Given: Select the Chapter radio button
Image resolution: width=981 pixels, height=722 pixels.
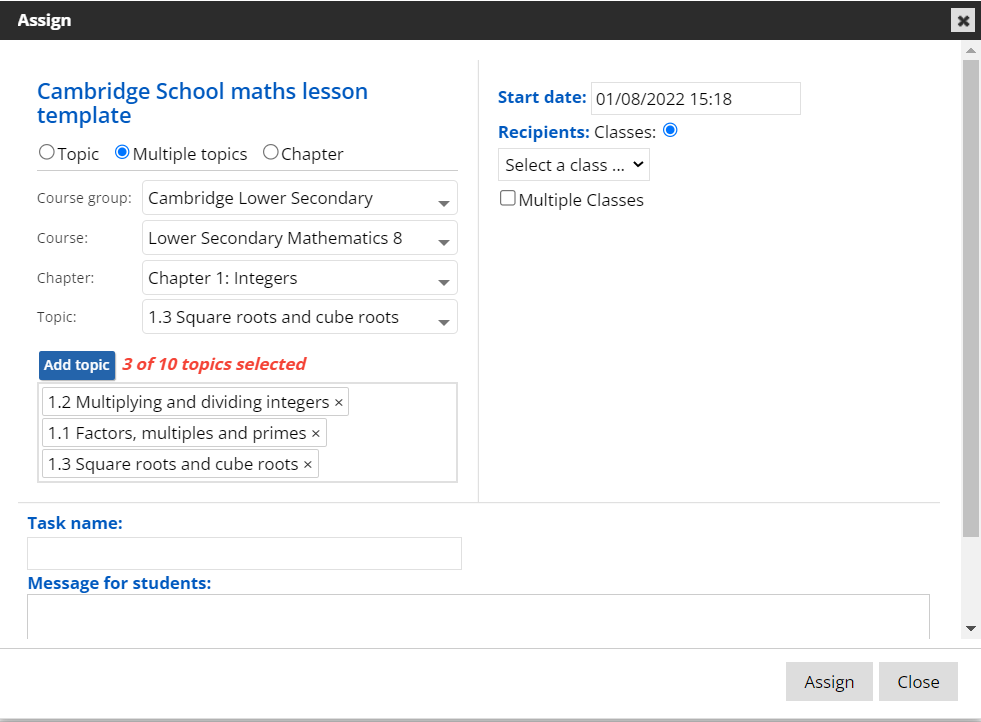Looking at the screenshot, I should pos(270,152).
